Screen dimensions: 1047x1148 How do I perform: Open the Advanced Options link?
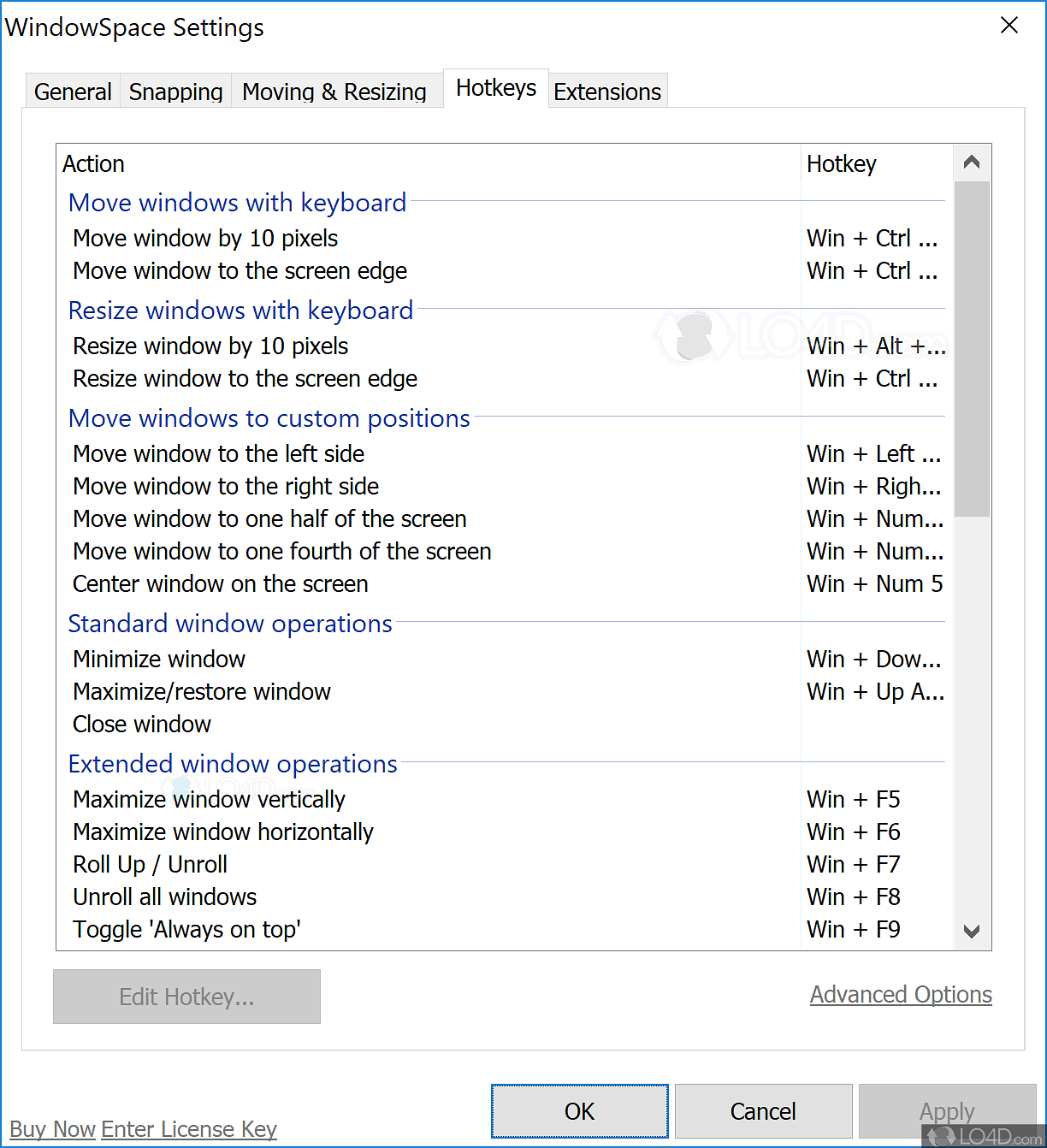coord(901,994)
